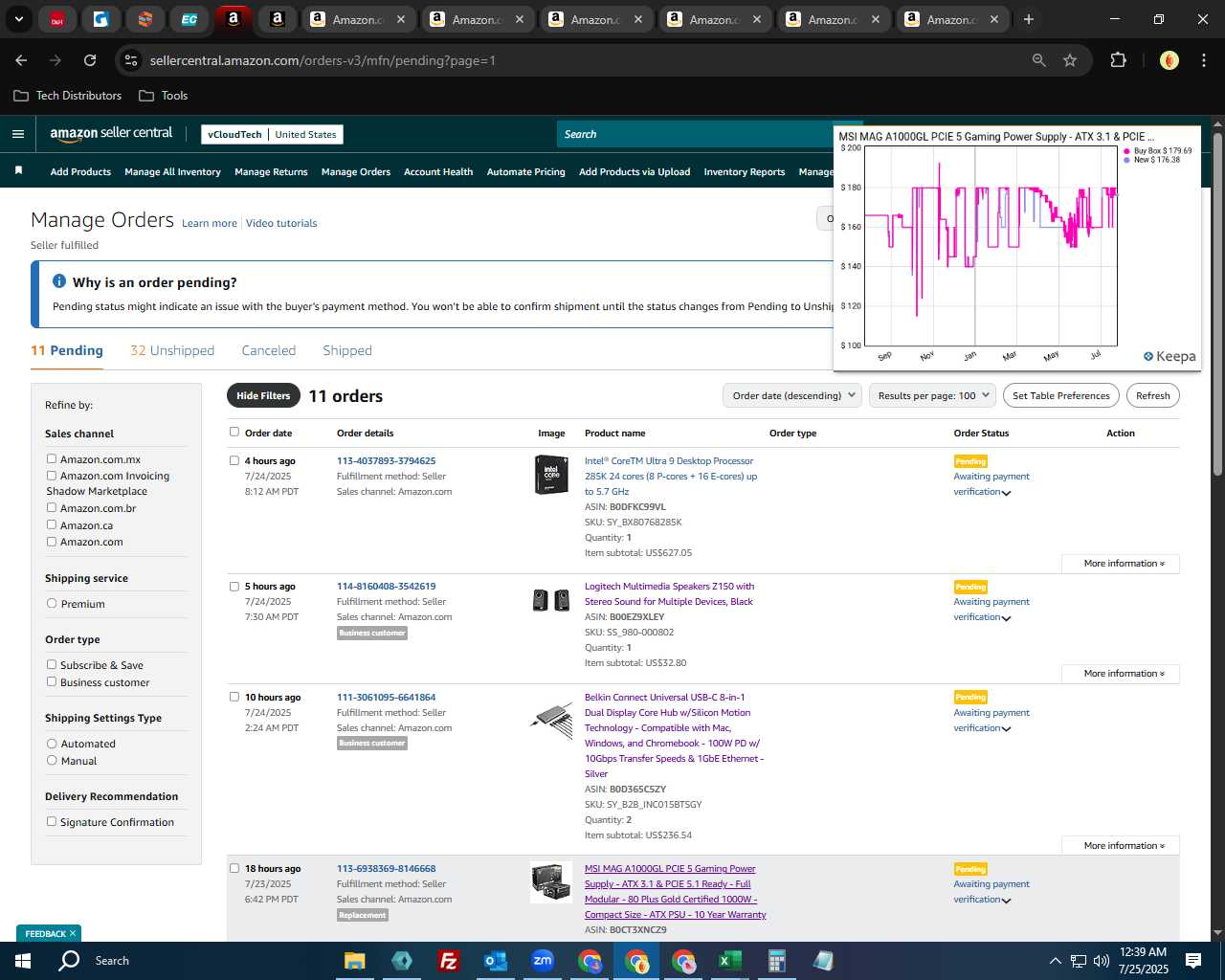Check the Amazon.com.br sales channel filter

tap(52, 507)
